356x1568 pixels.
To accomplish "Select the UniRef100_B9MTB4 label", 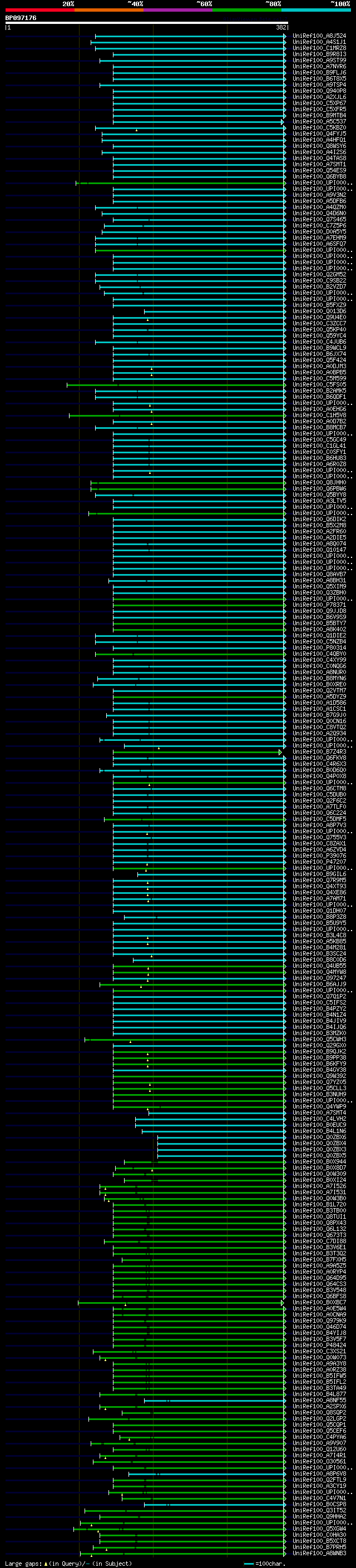I will 319,115.
